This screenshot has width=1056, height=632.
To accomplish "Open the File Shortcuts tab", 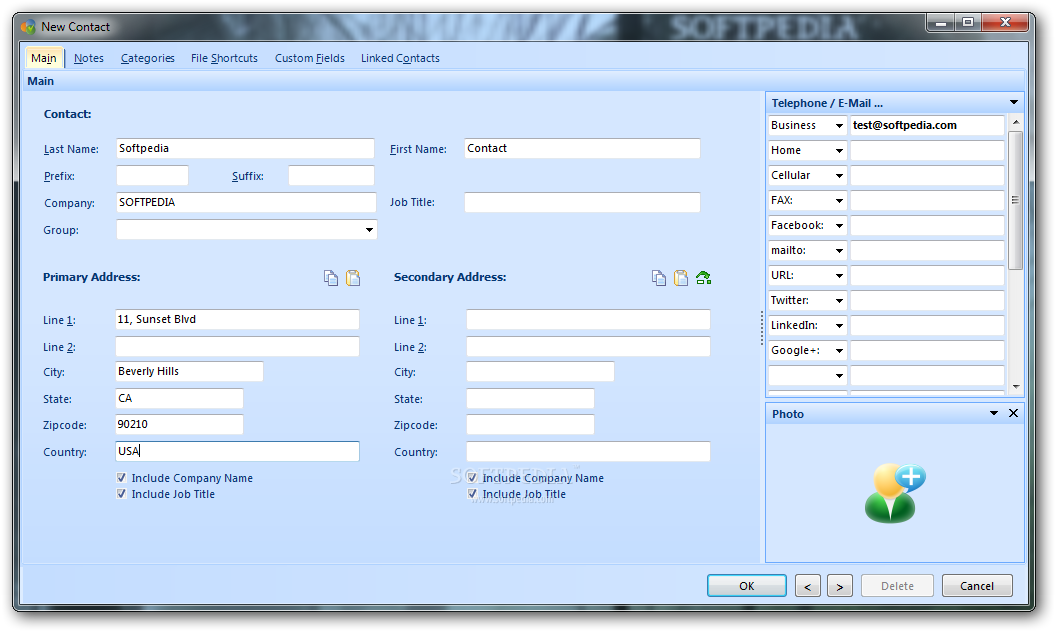I will click(224, 58).
